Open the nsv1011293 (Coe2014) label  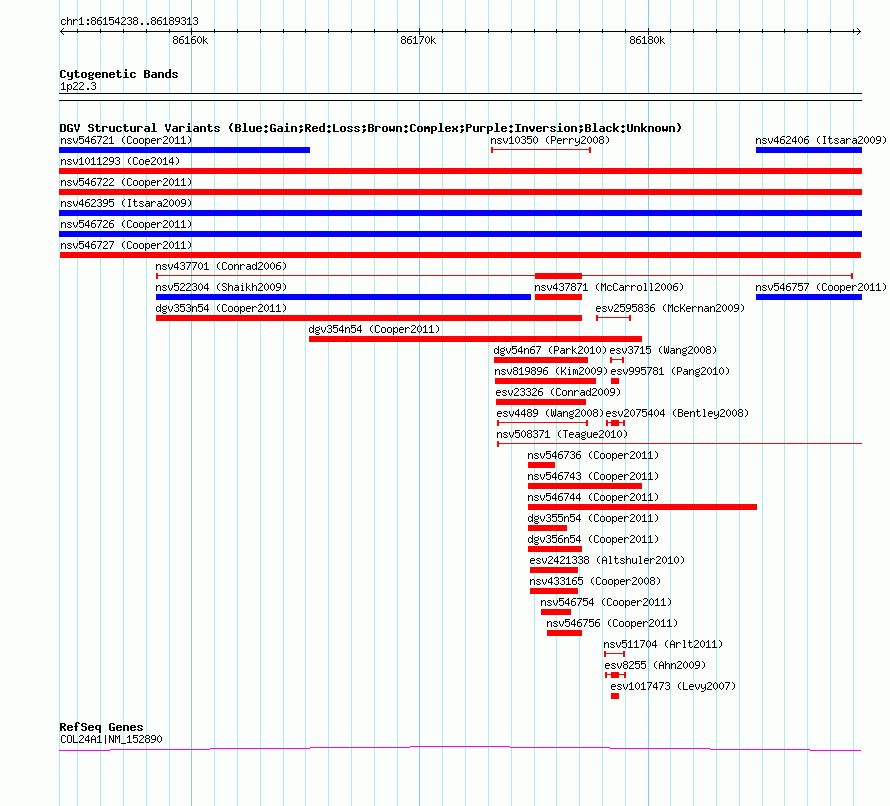click(x=120, y=161)
